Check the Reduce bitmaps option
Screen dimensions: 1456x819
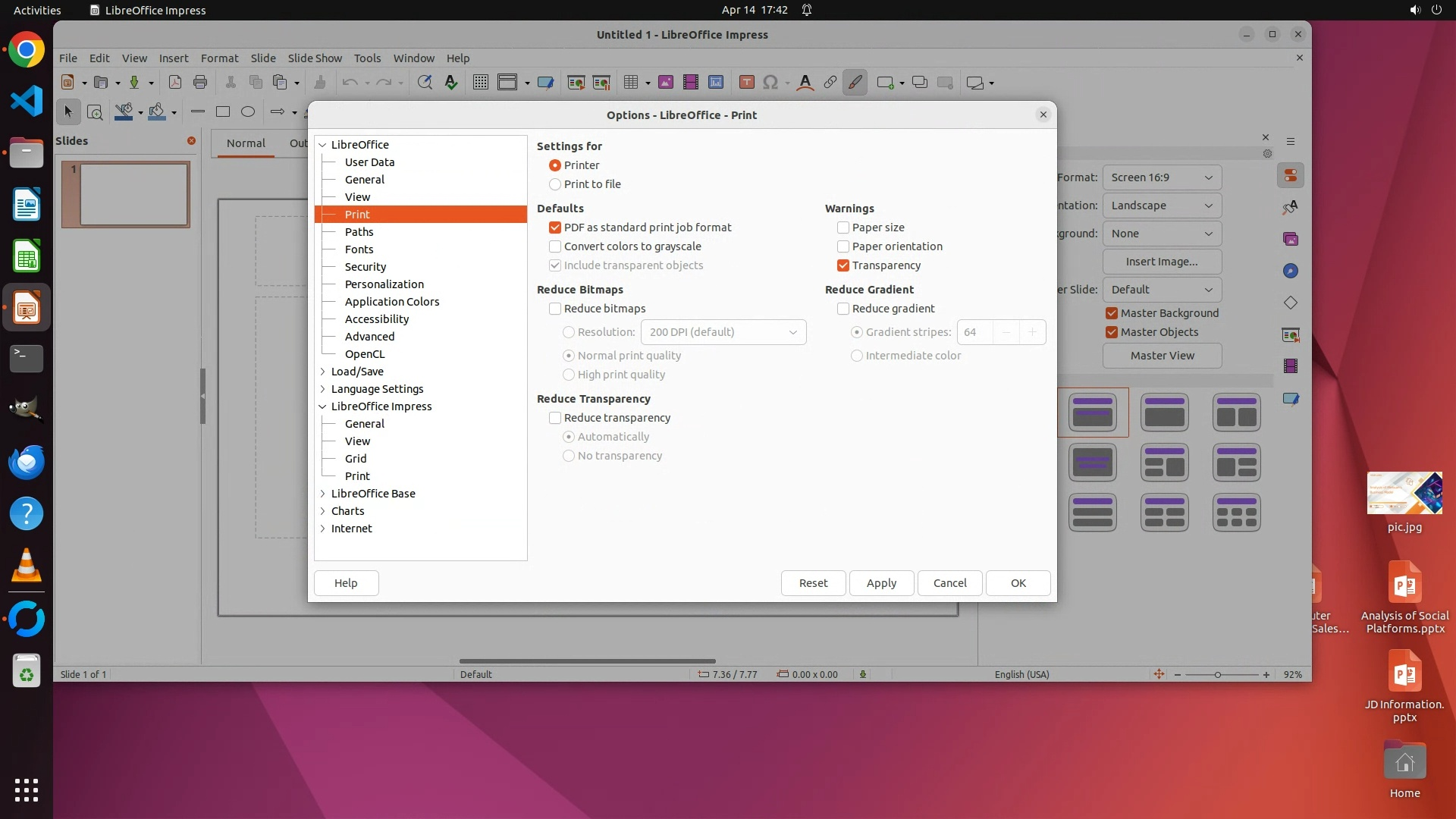pos(555,309)
